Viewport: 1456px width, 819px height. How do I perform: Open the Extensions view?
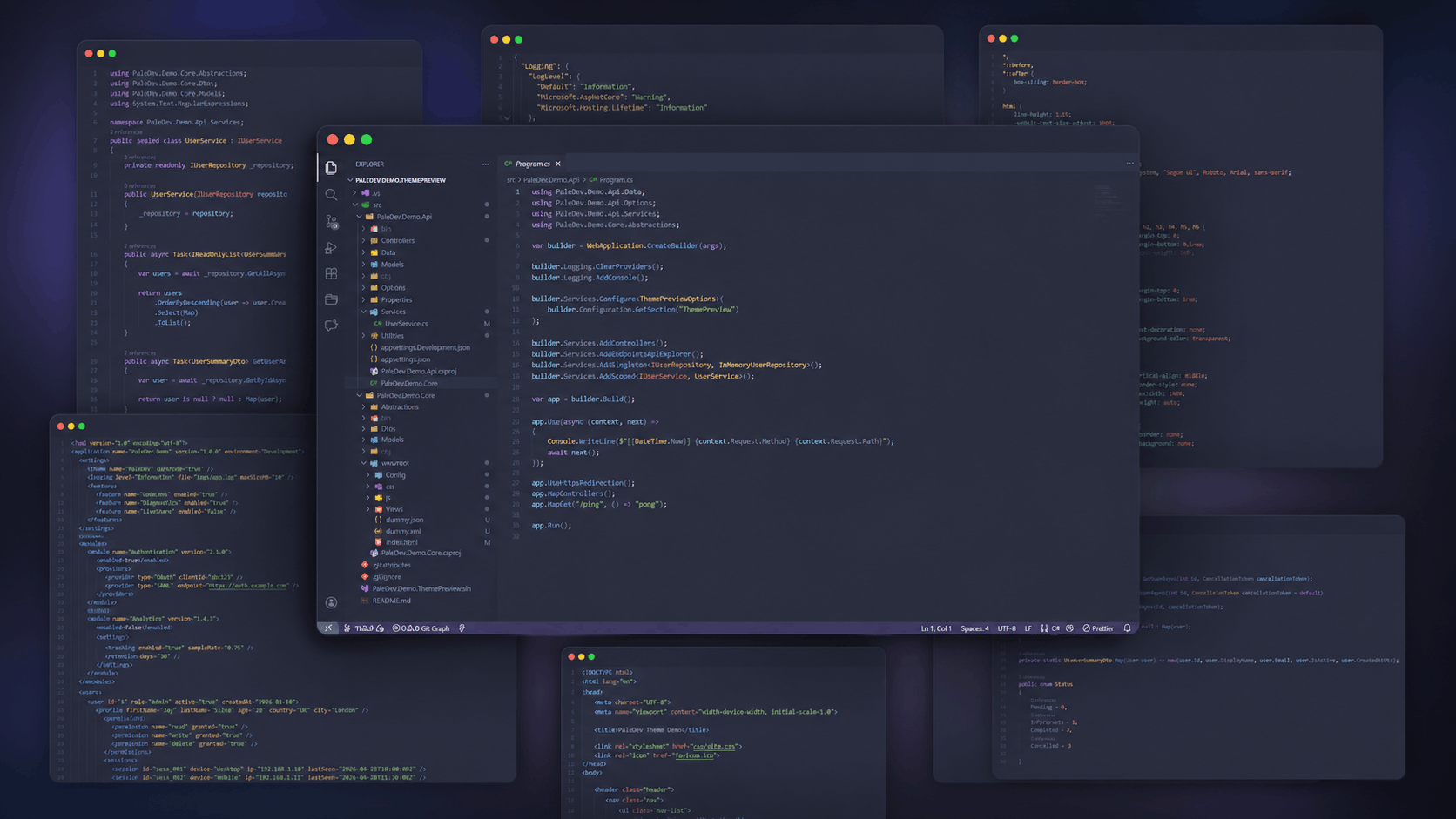pyautogui.click(x=331, y=273)
